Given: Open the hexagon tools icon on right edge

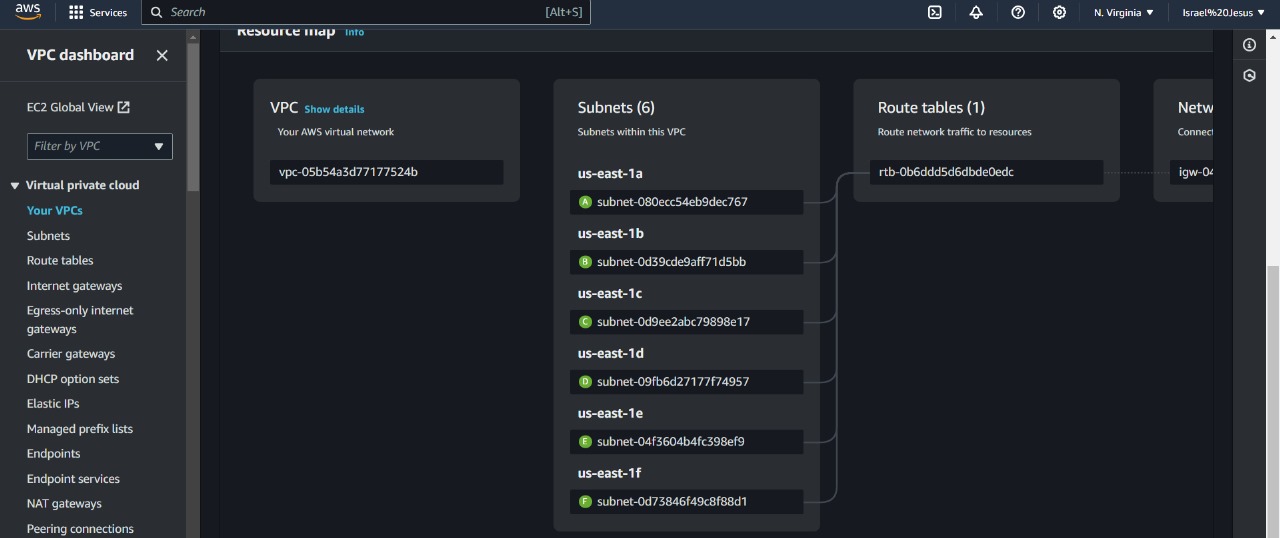Looking at the screenshot, I should [x=1249, y=75].
